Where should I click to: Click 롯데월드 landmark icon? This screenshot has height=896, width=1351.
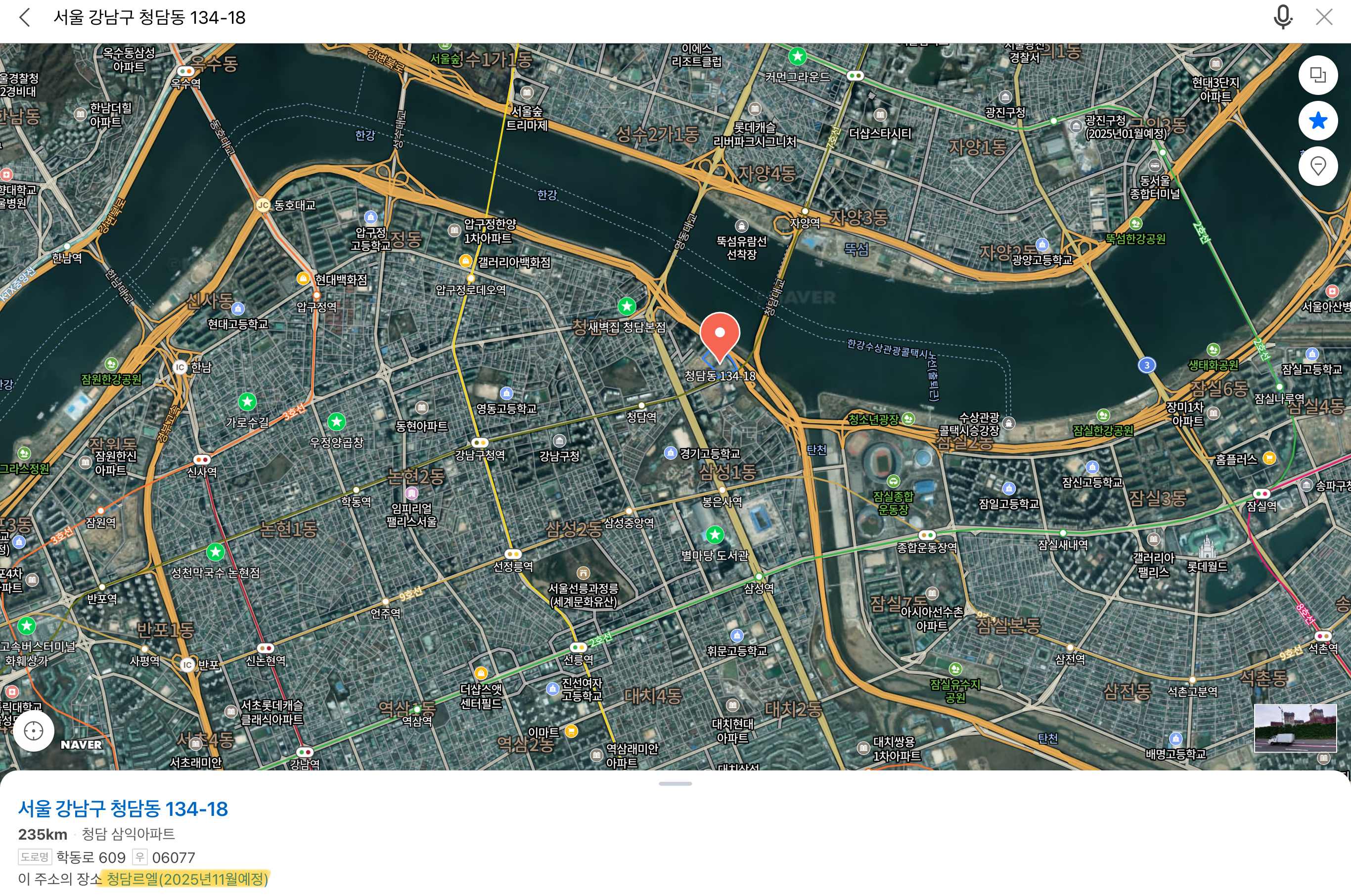(x=1207, y=547)
